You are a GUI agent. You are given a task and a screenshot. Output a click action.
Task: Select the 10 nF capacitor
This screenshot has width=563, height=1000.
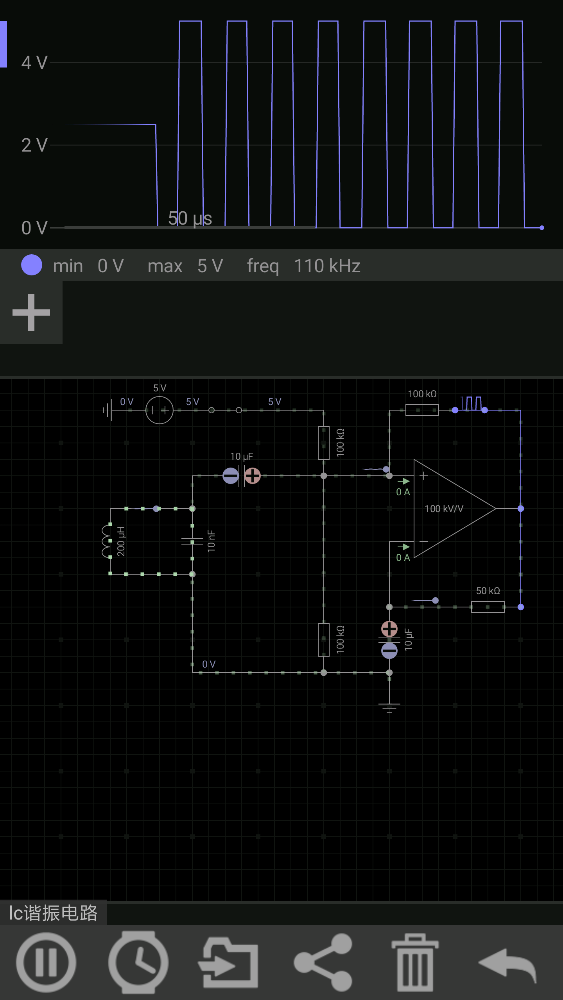193,541
